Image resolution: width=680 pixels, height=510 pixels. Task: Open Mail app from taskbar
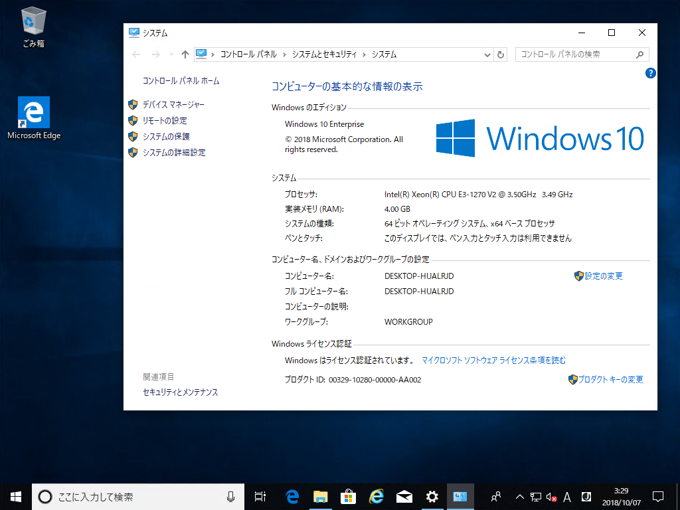point(404,497)
